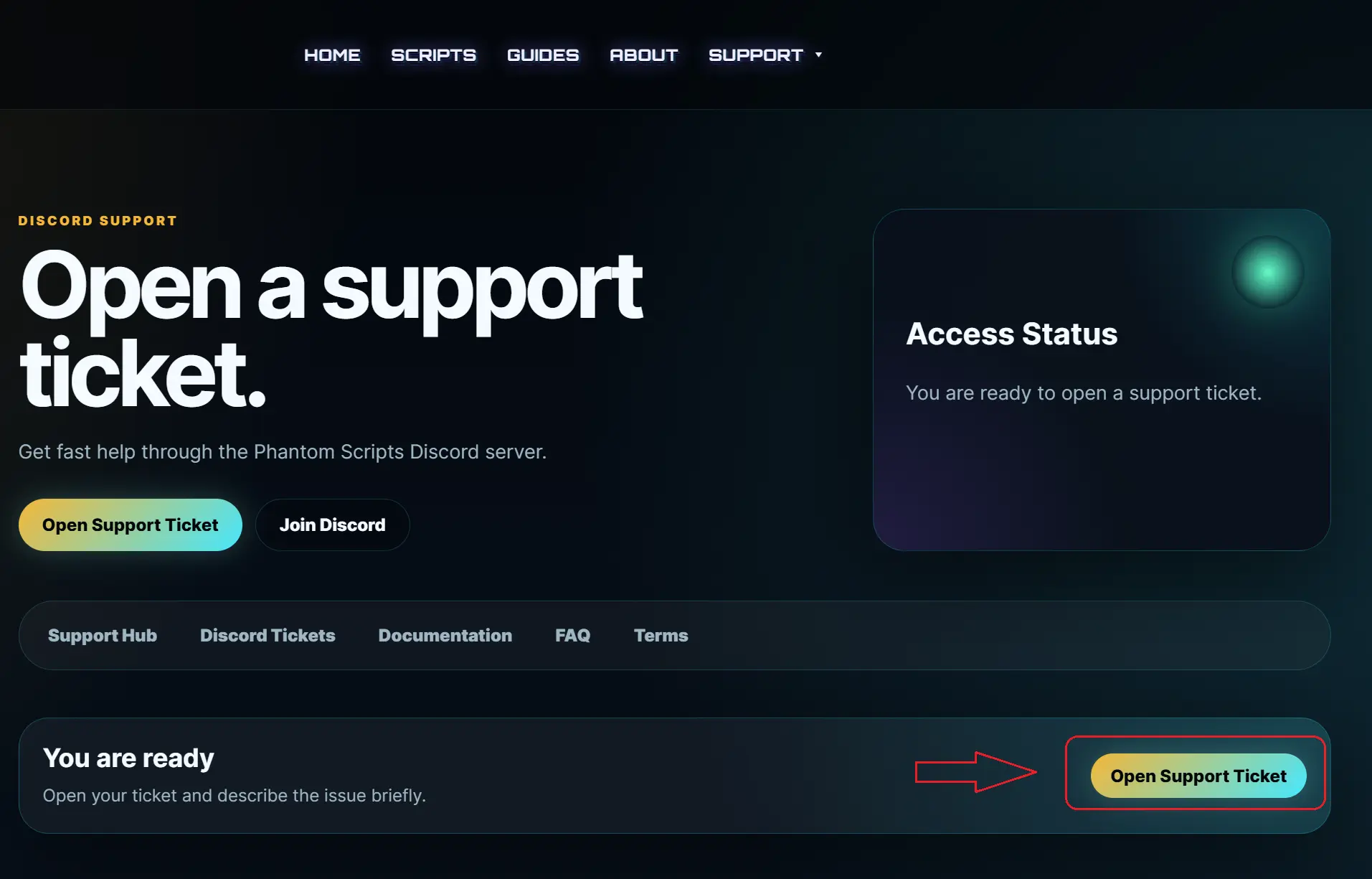This screenshot has width=1372, height=879.
Task: Open the HOME navigation link
Action: click(x=332, y=55)
